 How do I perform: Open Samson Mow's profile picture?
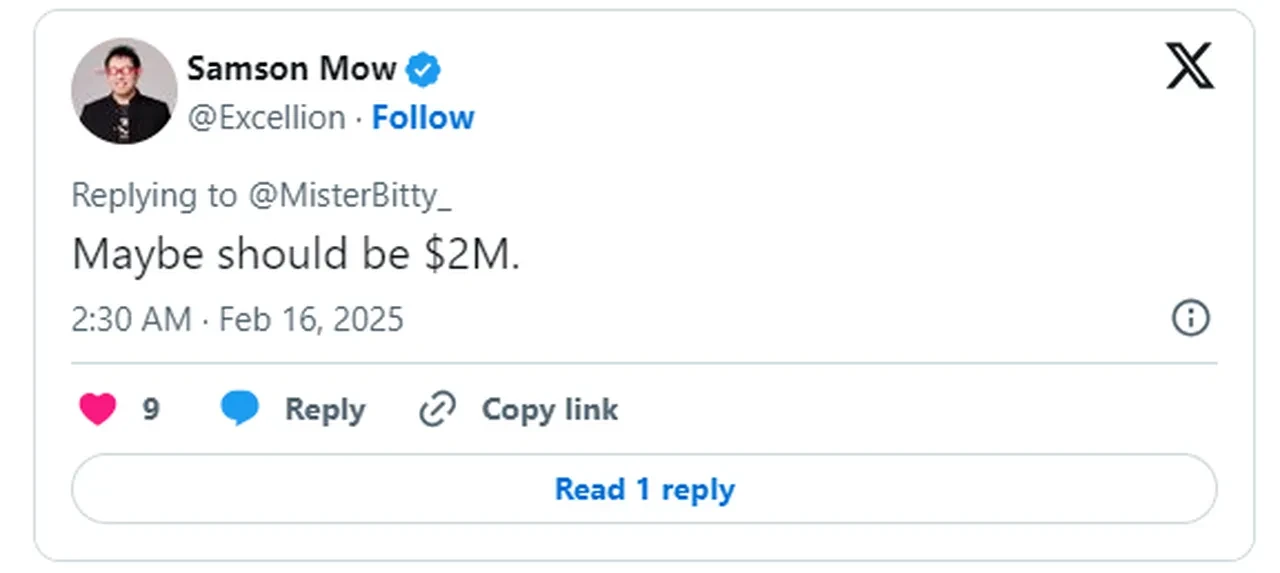tap(124, 91)
